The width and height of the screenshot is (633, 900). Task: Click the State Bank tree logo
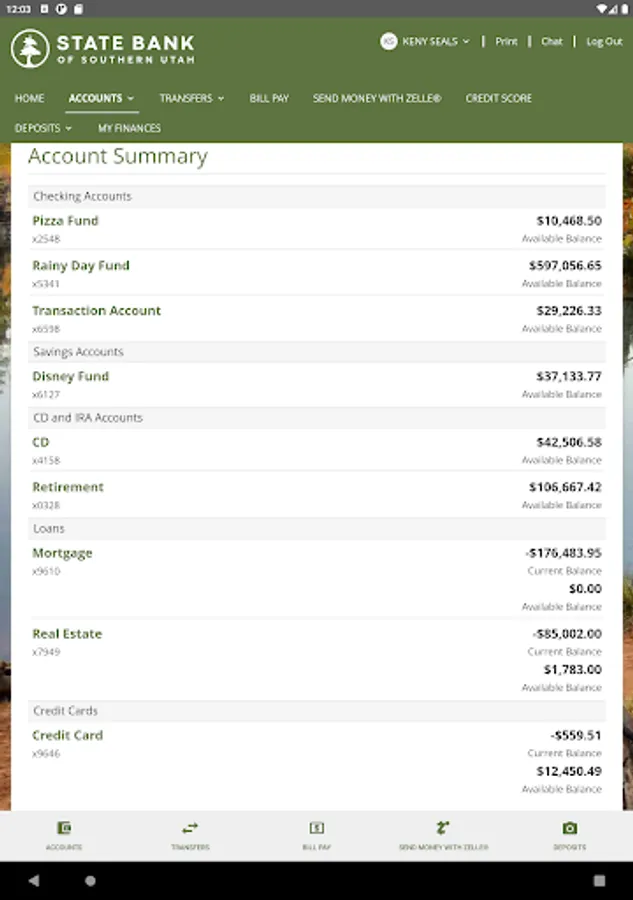click(30, 48)
